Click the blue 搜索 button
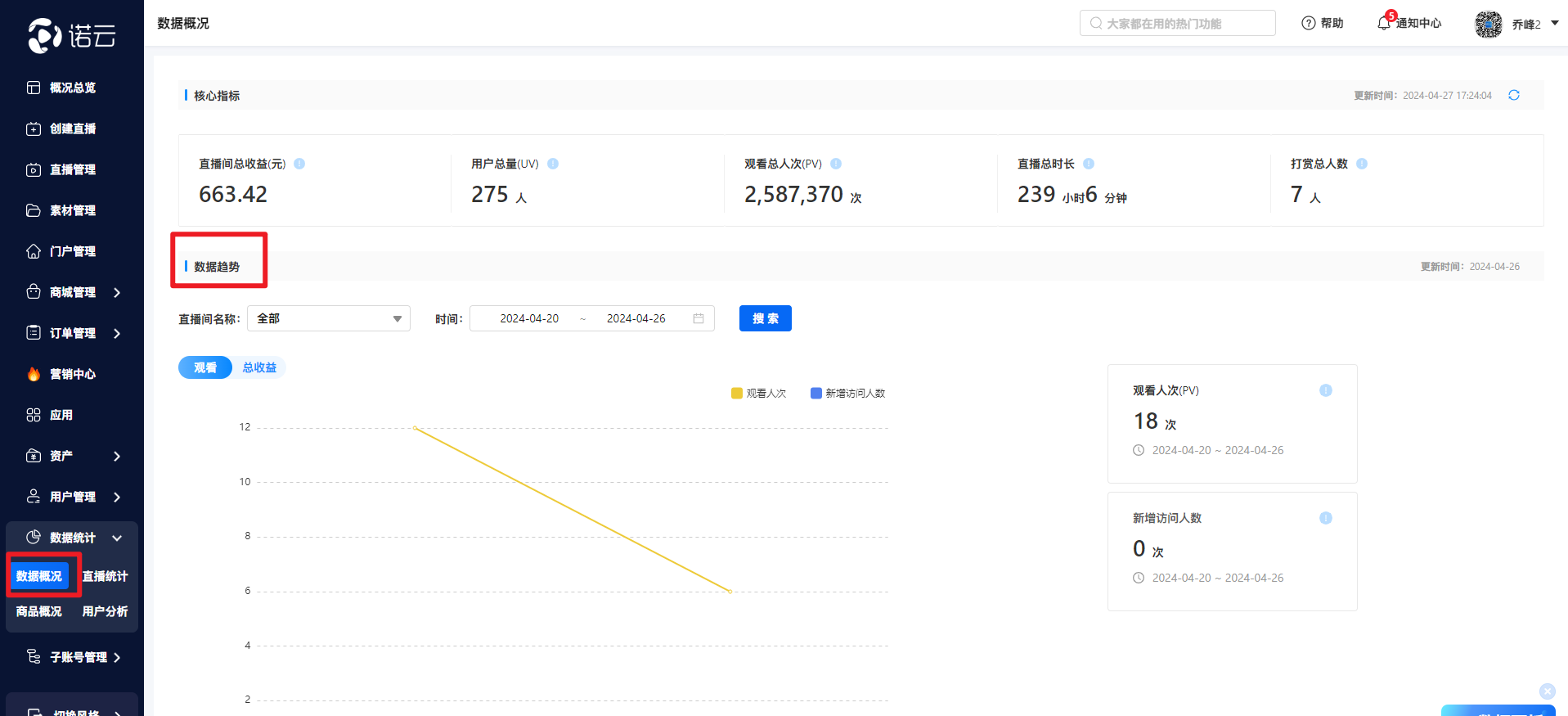Viewport: 1568px width, 716px height. pyautogui.click(x=765, y=318)
